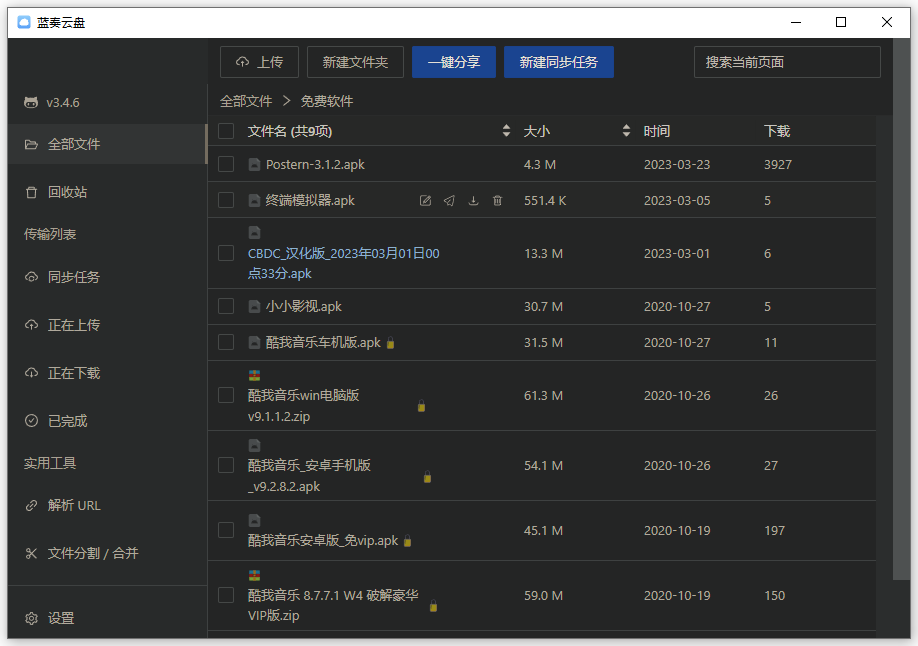Tick the checkbox for 小小影视.apk
This screenshot has width=918, height=646.
click(x=226, y=306)
